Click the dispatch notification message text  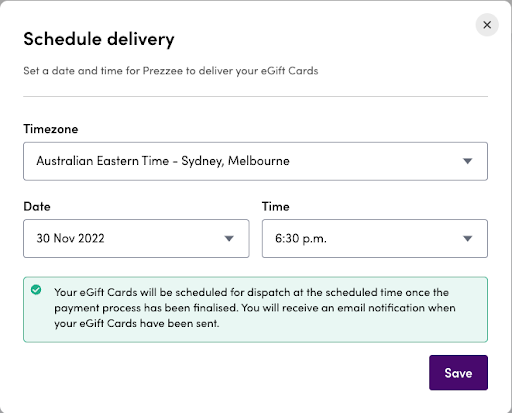(x=255, y=308)
